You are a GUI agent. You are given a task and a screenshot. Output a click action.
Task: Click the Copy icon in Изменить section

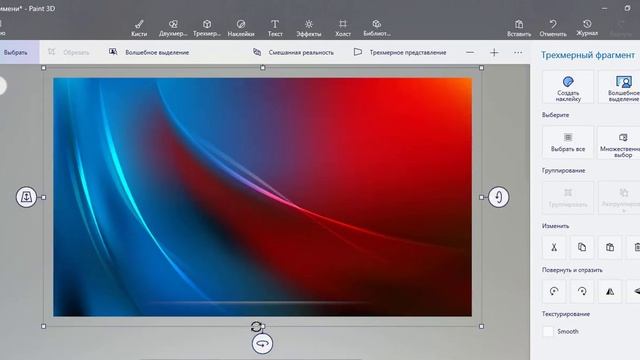582,247
